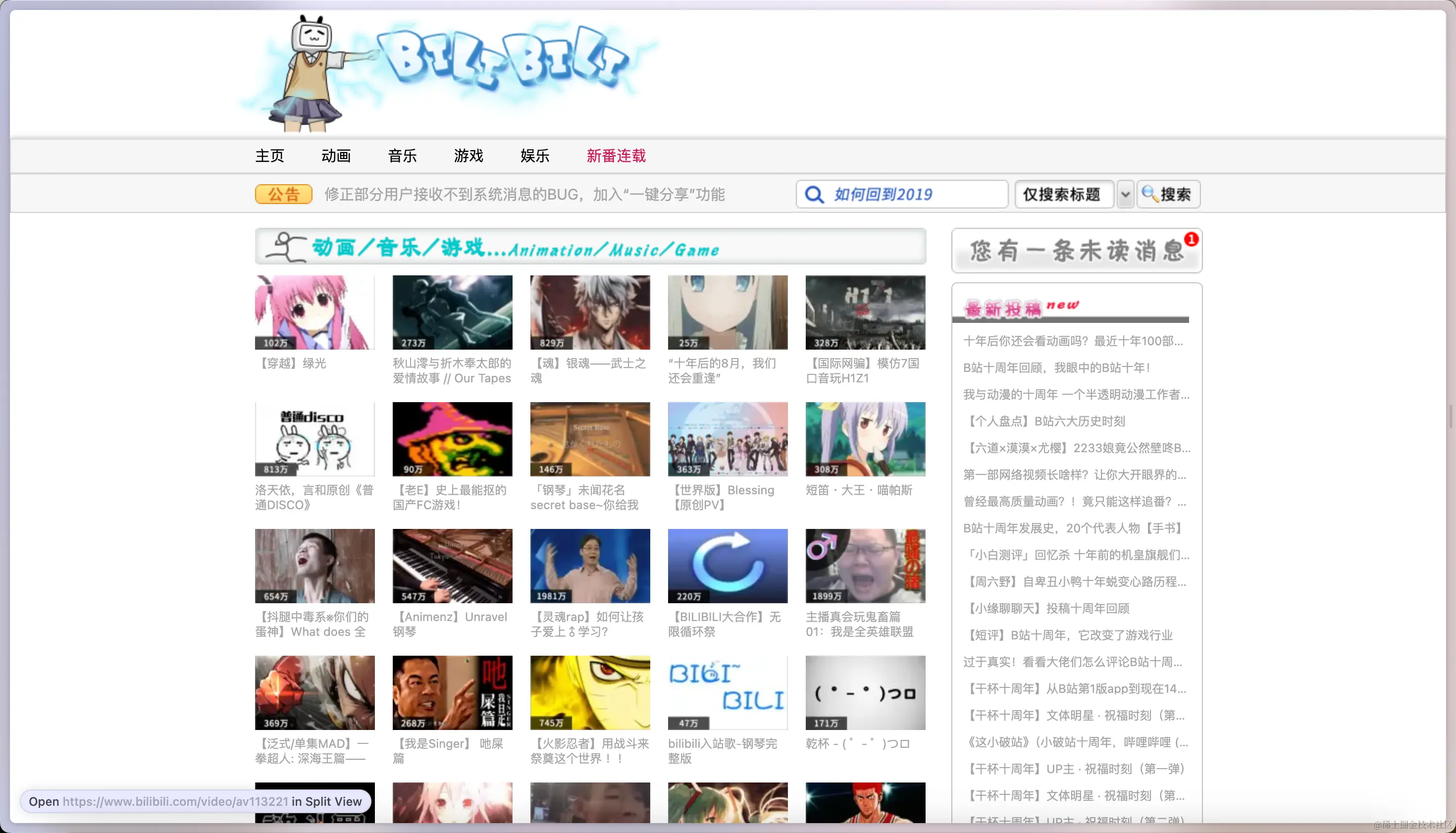Open 第一部网络视频长啥样 link
The width and height of the screenshot is (1456, 833).
click(x=1075, y=475)
